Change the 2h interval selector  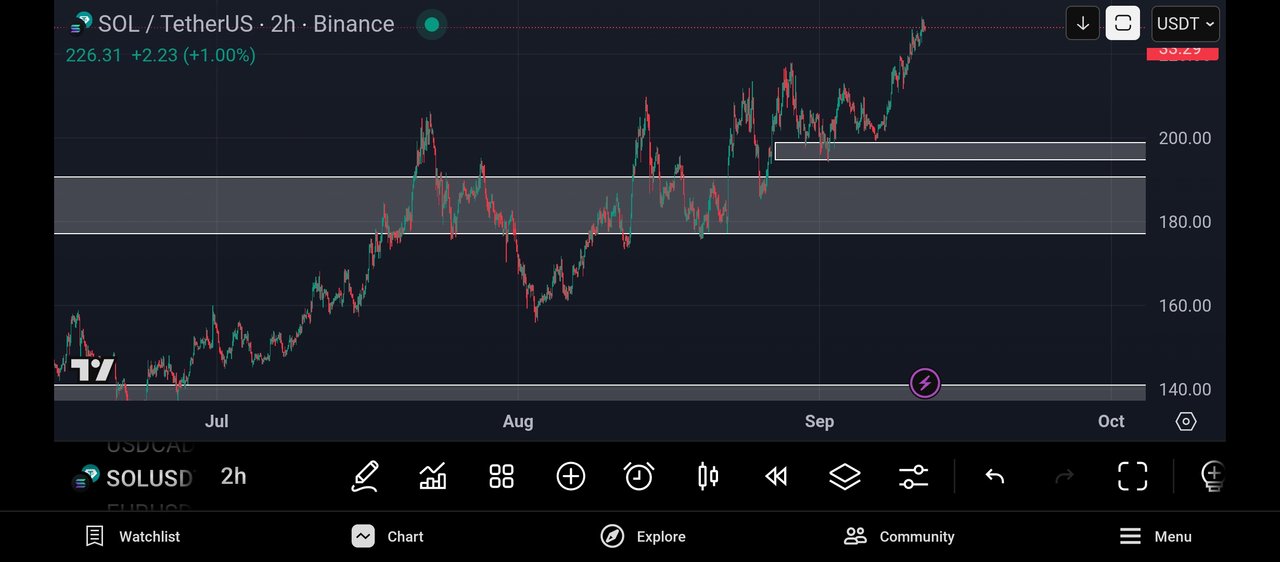[x=233, y=476]
